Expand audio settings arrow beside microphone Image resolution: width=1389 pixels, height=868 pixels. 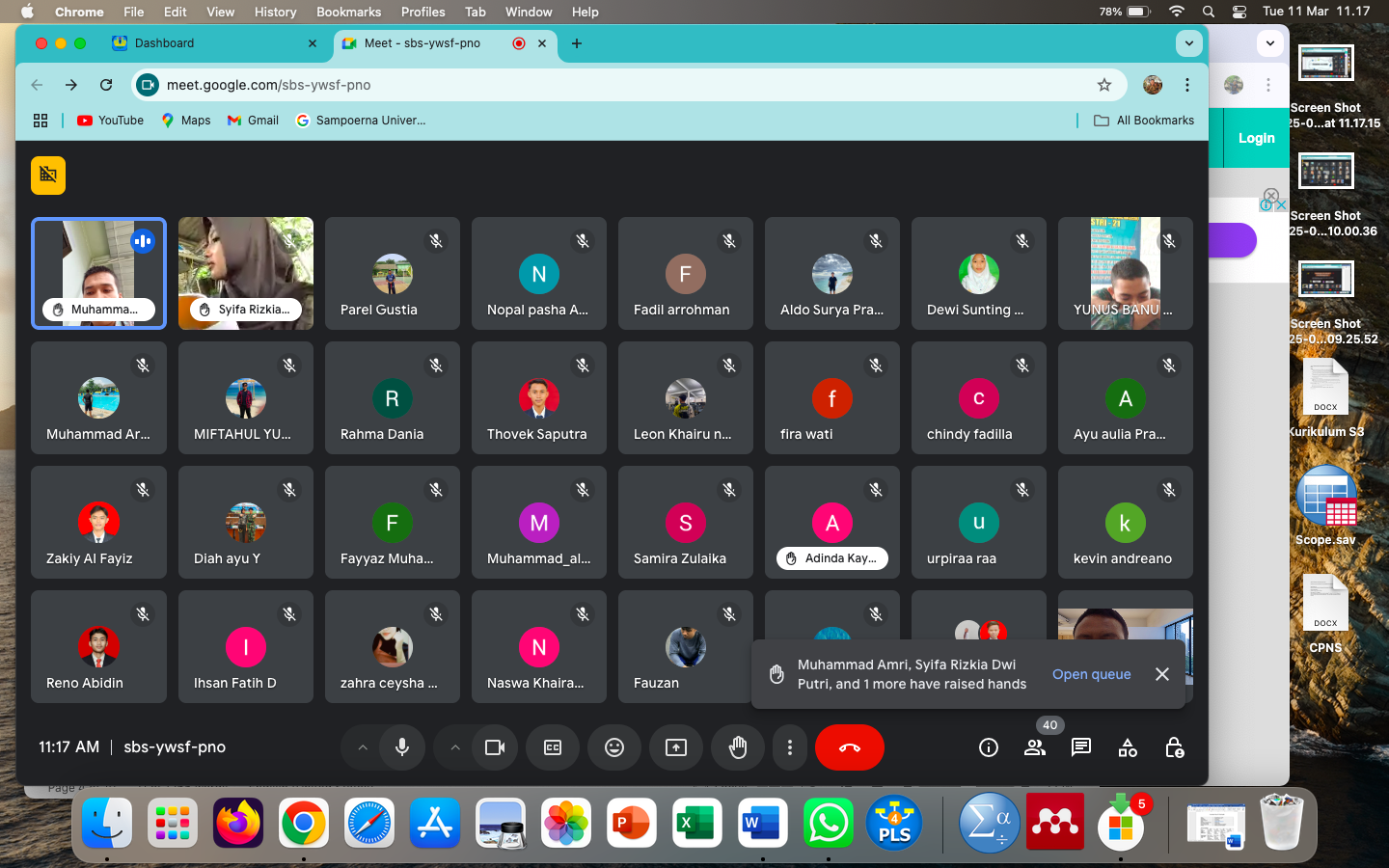(x=363, y=747)
